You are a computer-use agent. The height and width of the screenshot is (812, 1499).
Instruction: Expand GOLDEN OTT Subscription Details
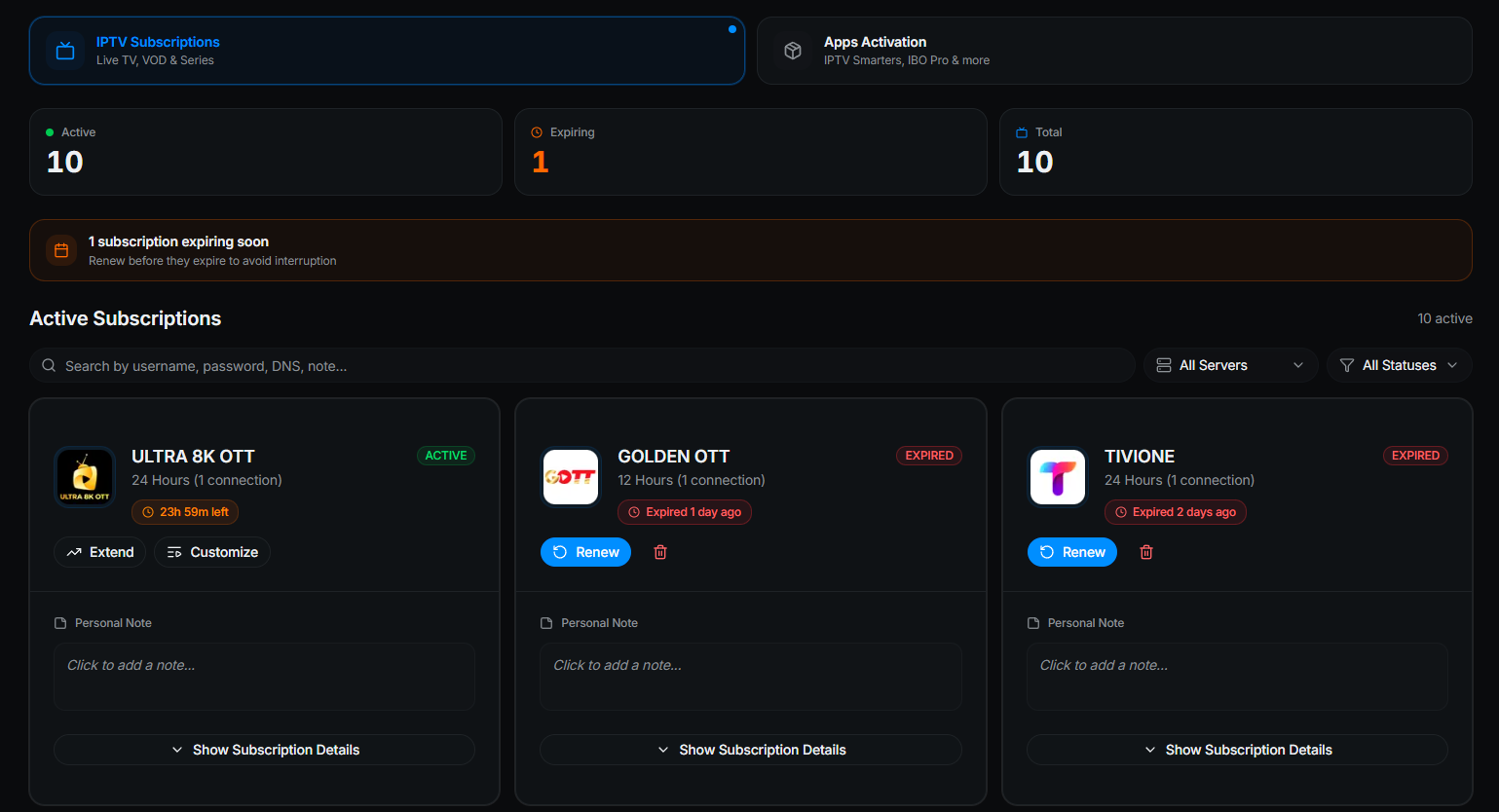pyautogui.click(x=750, y=750)
